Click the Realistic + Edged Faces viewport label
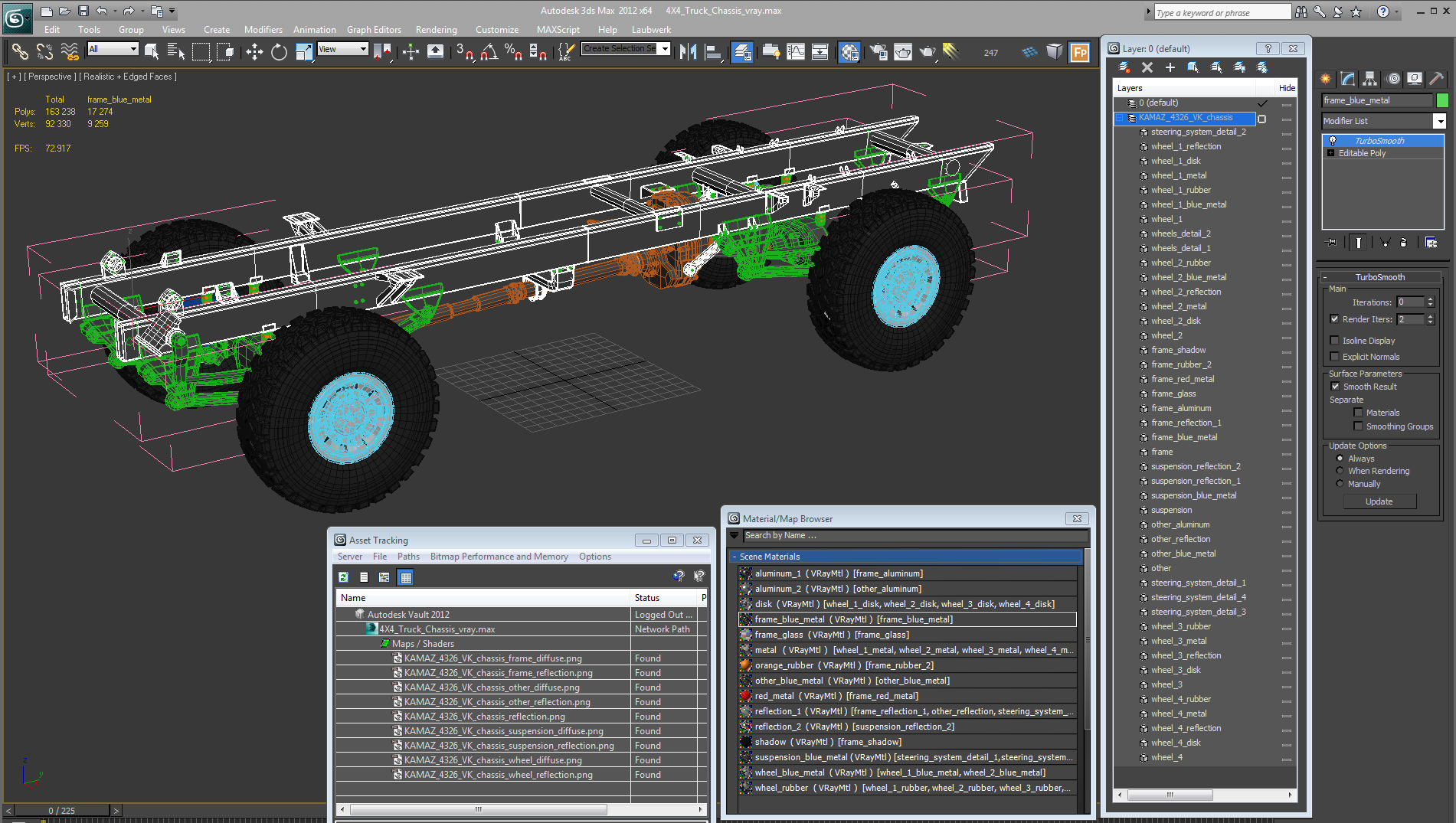Viewport: 1456px width, 823px height. click(129, 77)
